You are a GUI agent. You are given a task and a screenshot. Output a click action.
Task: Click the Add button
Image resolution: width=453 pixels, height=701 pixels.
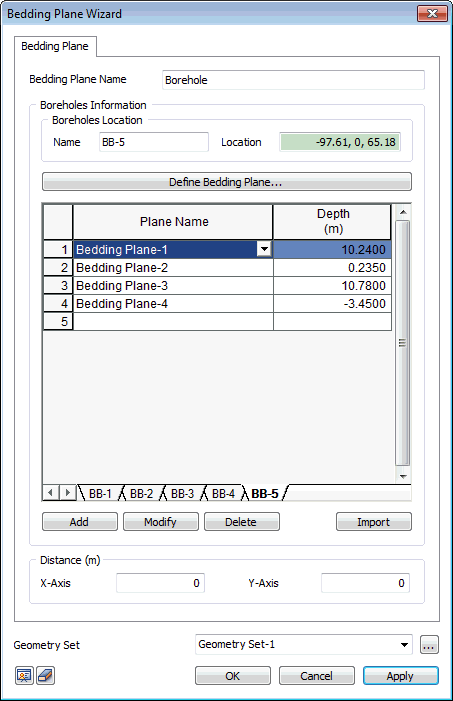[80, 522]
